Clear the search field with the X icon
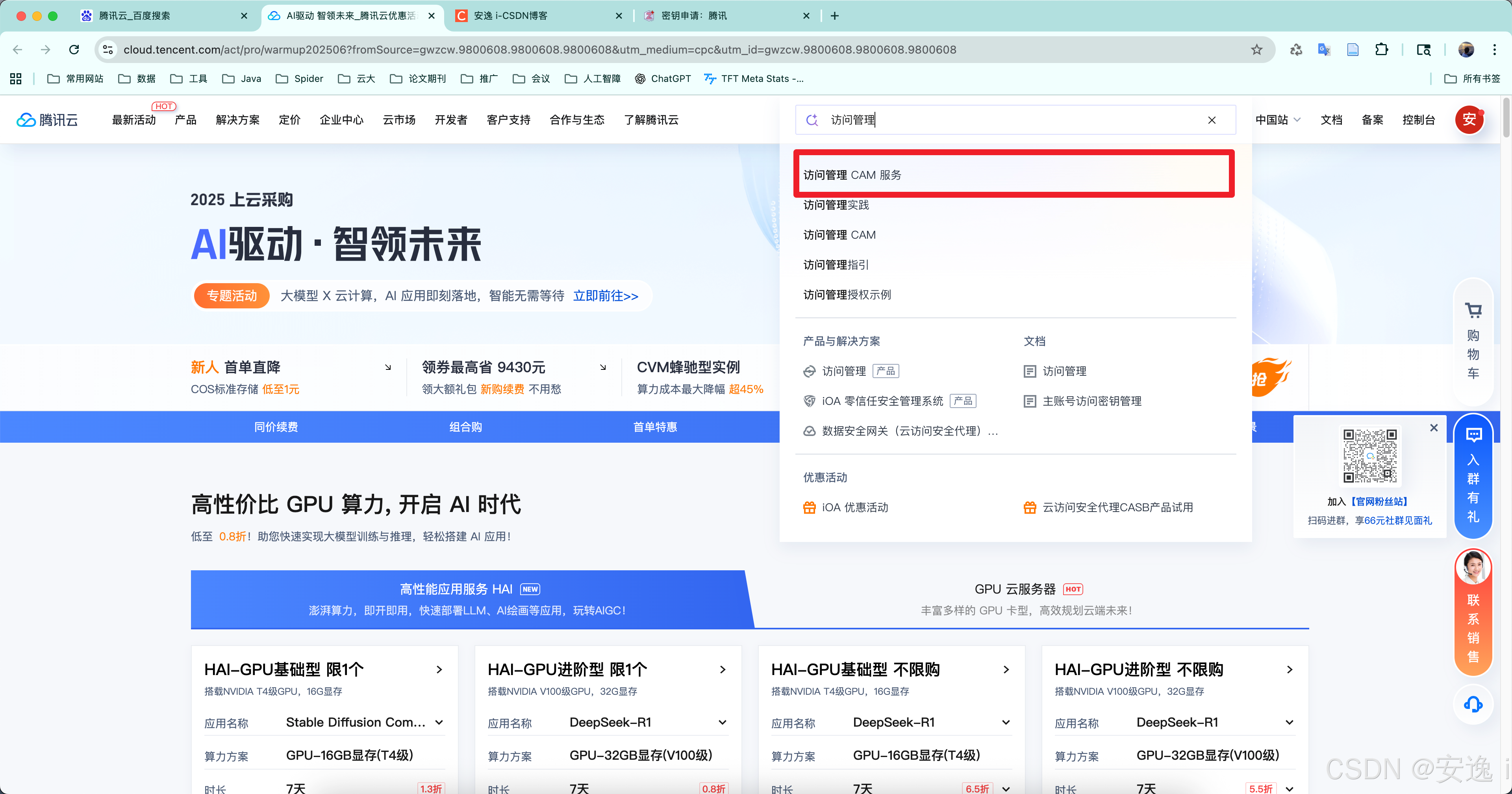Screen dimensions: 1512x794 coord(1212,120)
